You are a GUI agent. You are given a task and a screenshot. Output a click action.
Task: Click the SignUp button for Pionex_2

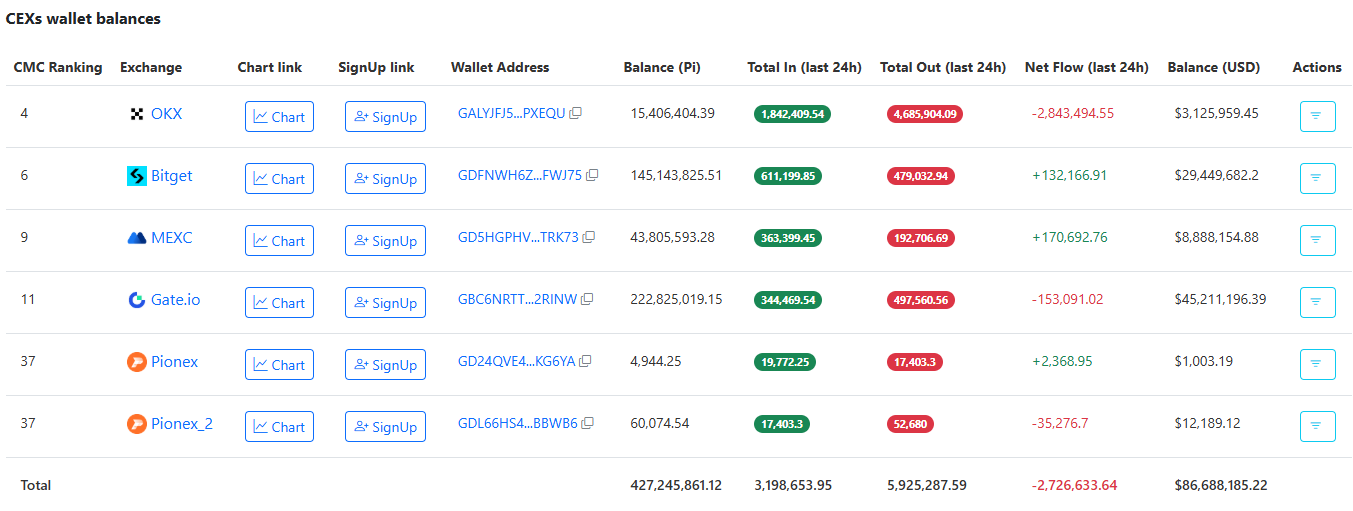(385, 426)
